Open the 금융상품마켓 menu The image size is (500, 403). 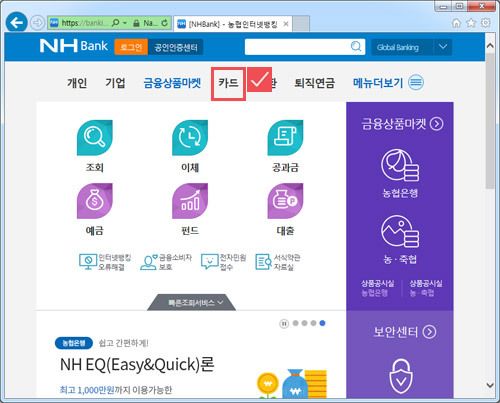point(172,83)
